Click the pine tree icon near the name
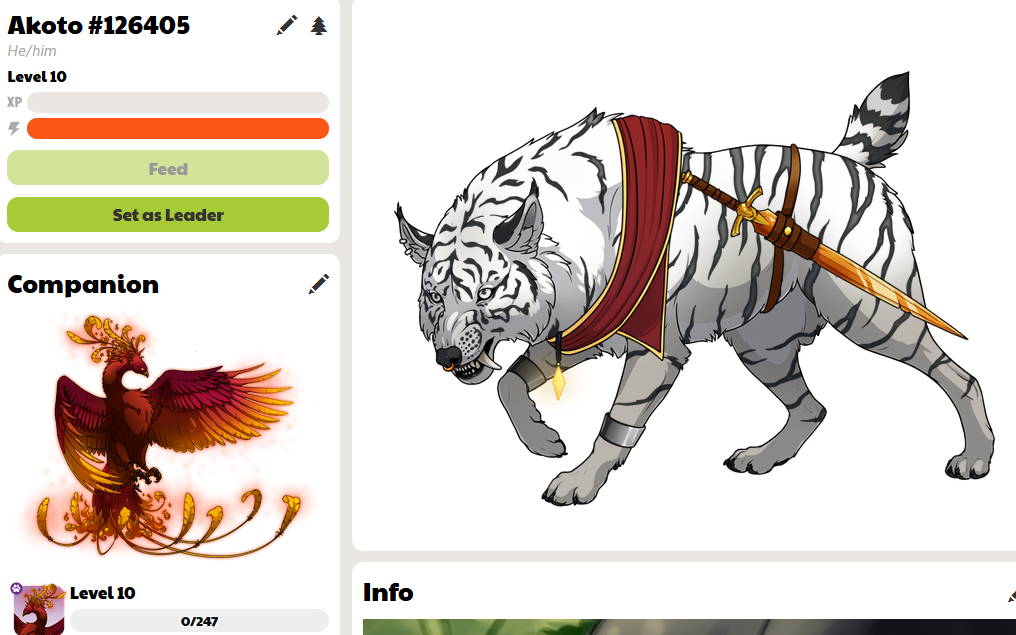This screenshot has width=1016, height=635. click(x=318, y=26)
